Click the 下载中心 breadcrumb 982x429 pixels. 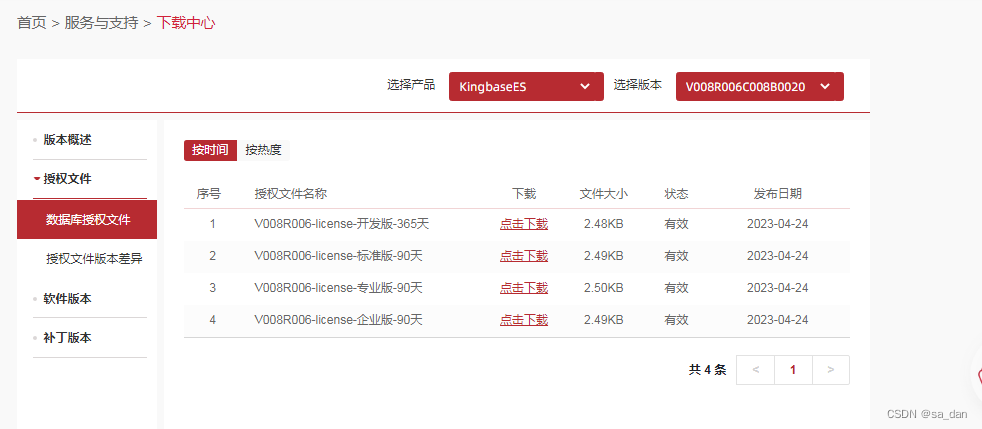point(185,23)
